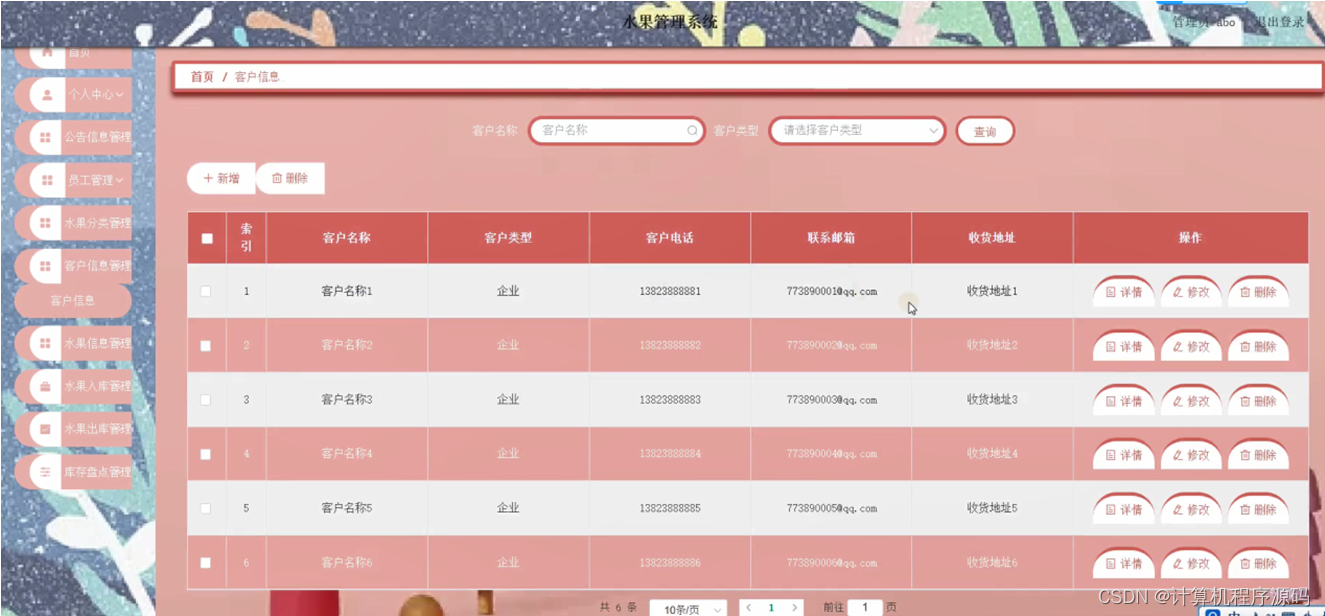Open 详情 for 客户名称1 row

1124,292
